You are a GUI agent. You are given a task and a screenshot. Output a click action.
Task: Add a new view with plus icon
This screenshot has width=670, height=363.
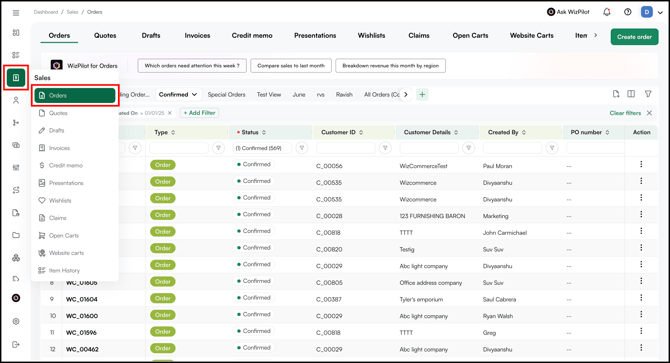[422, 94]
